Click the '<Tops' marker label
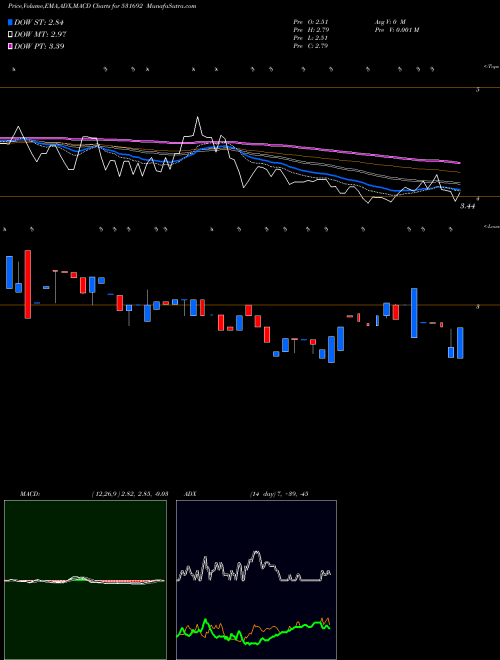500x660 pixels. coord(491,67)
